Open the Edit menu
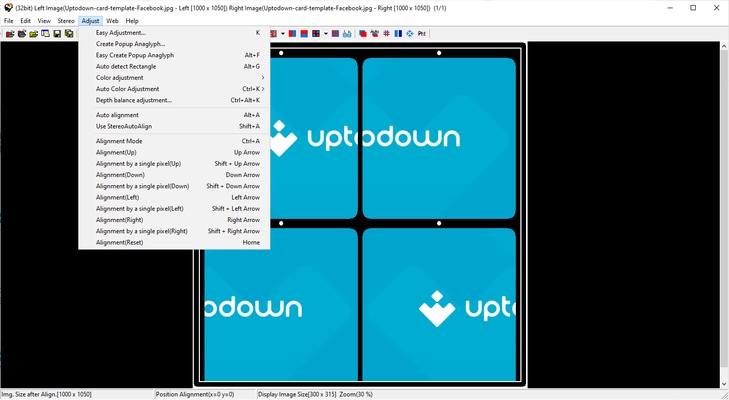Image resolution: width=729 pixels, height=400 pixels. tap(26, 21)
